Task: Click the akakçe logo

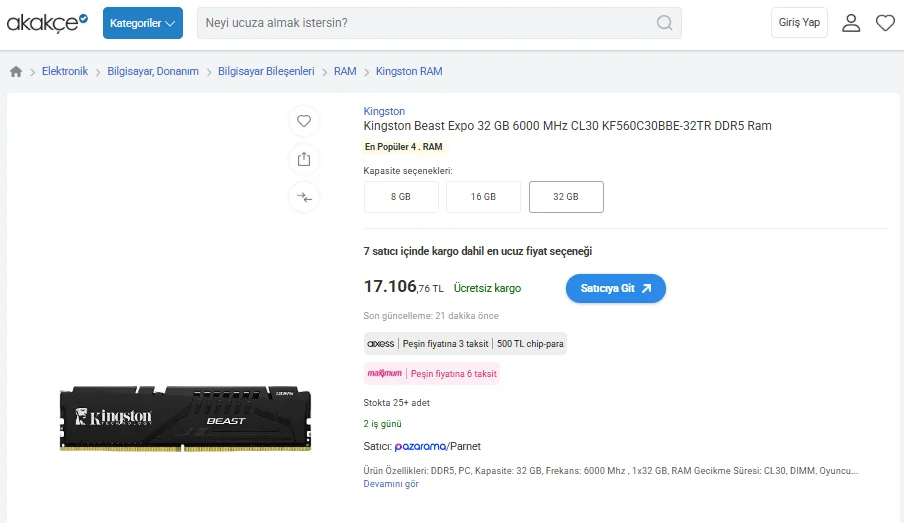Action: (48, 22)
